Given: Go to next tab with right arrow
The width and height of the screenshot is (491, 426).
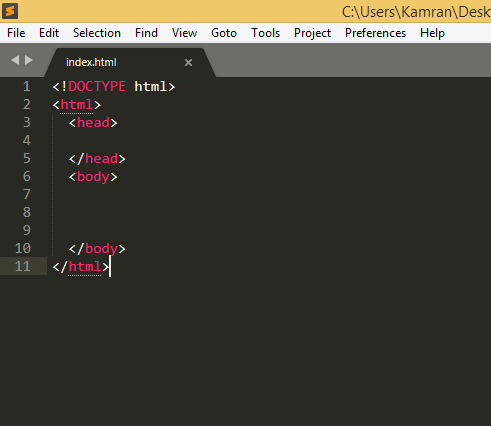Looking at the screenshot, I should tap(29, 60).
